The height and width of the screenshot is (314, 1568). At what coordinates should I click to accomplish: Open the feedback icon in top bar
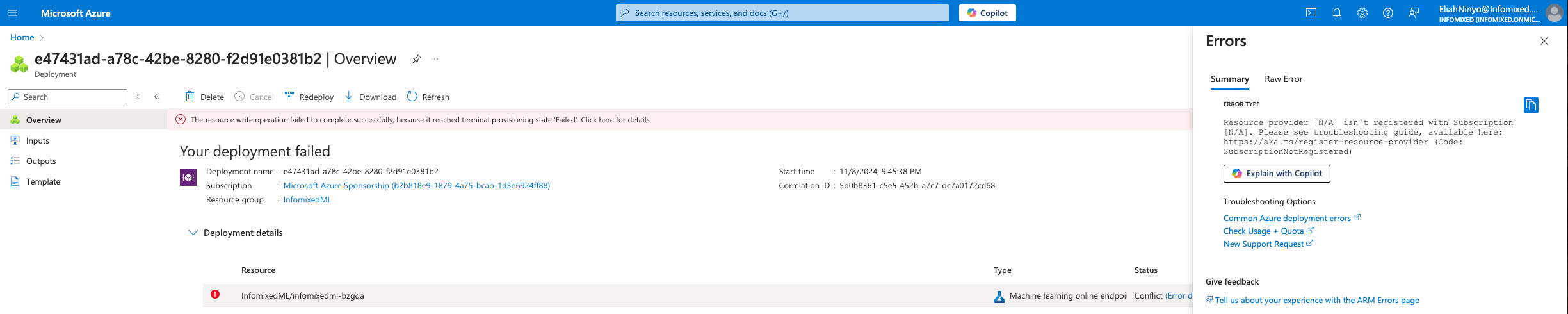pos(1414,13)
